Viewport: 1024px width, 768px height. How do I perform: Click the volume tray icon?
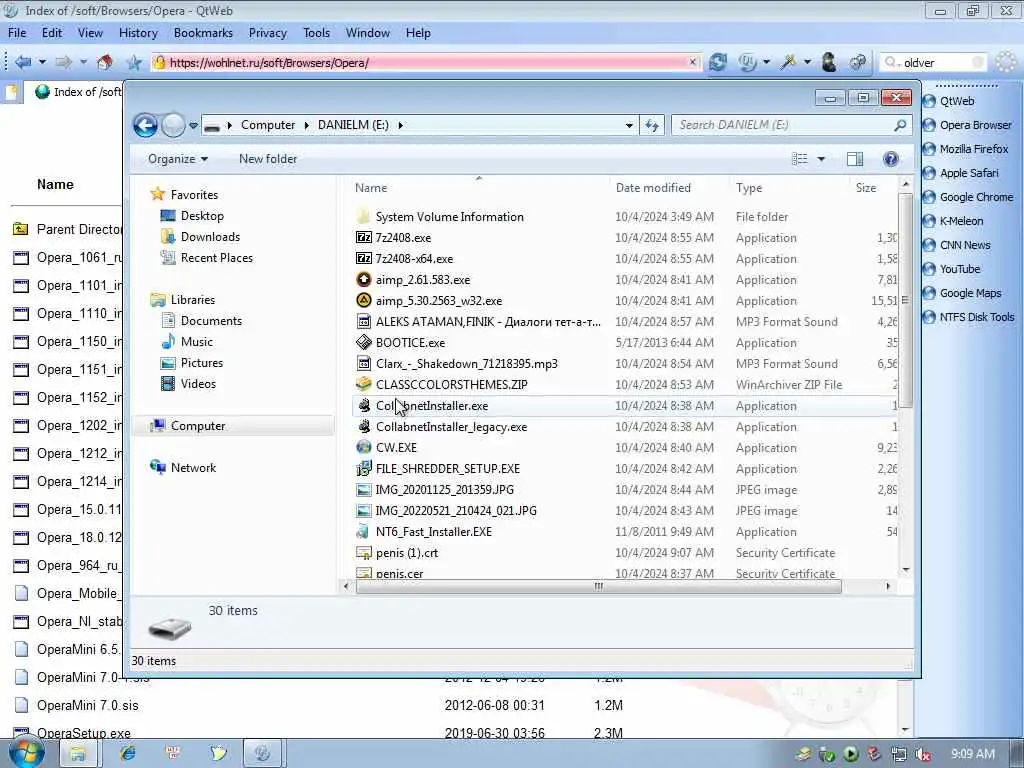[x=923, y=754]
